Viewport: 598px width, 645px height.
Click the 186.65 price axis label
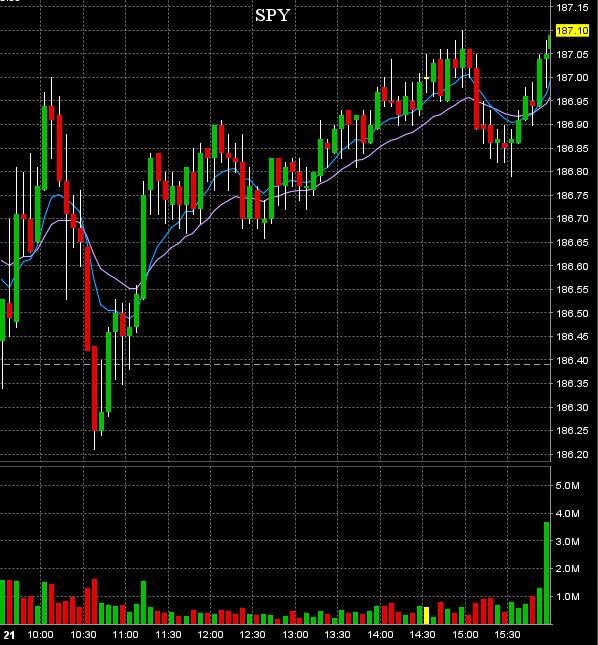point(572,242)
